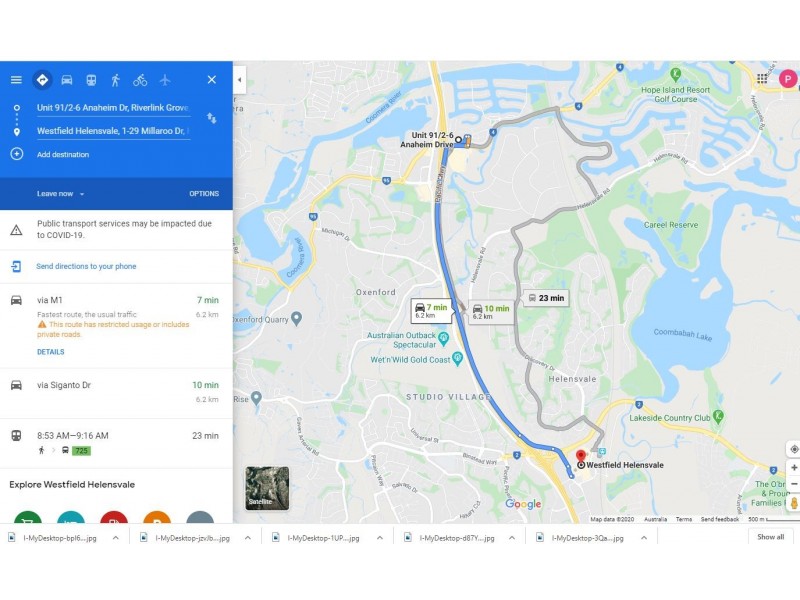Select the flights travel mode icon
The width and height of the screenshot is (800, 600).
[x=164, y=80]
